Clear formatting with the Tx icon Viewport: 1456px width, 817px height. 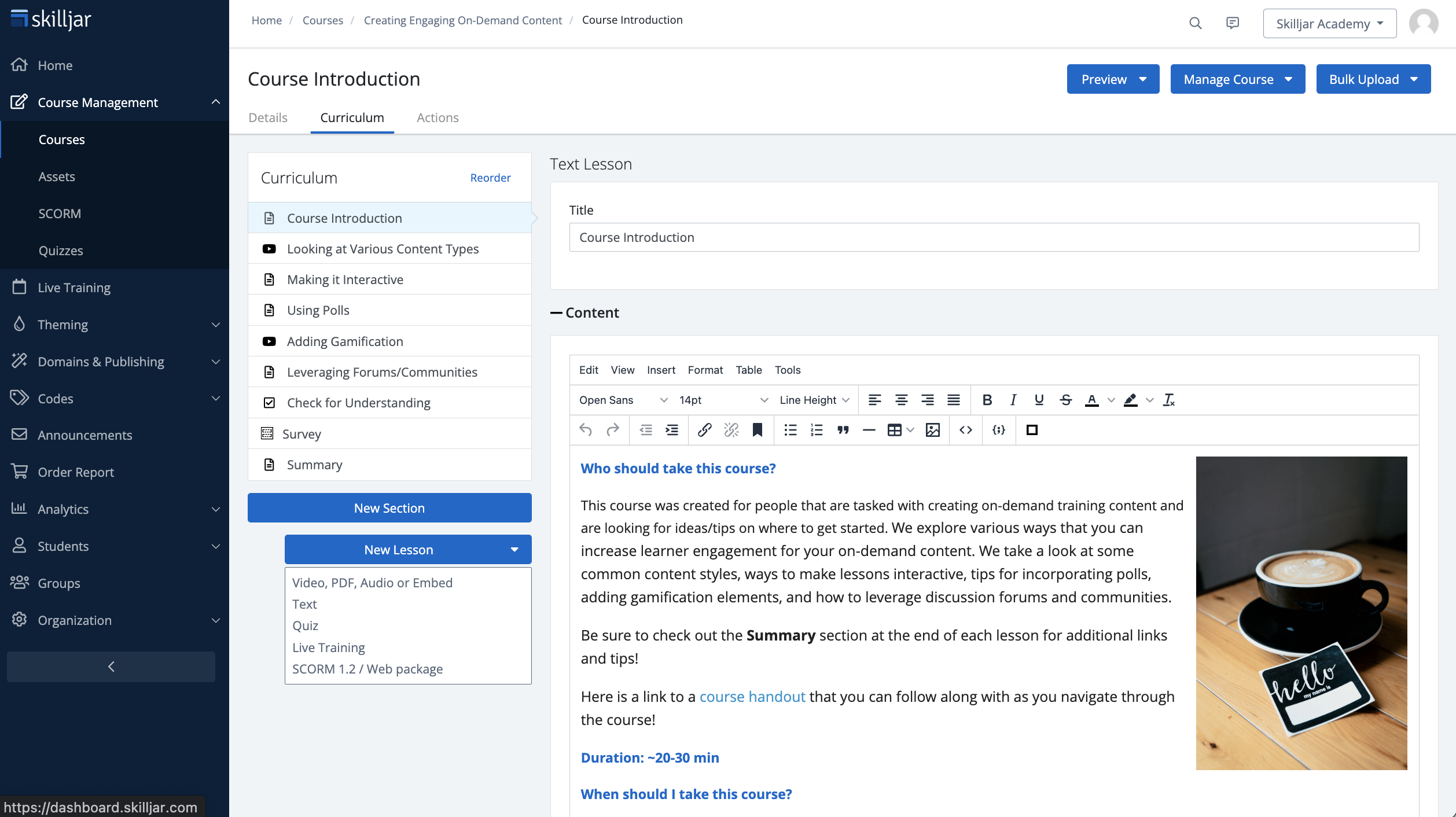point(1169,400)
